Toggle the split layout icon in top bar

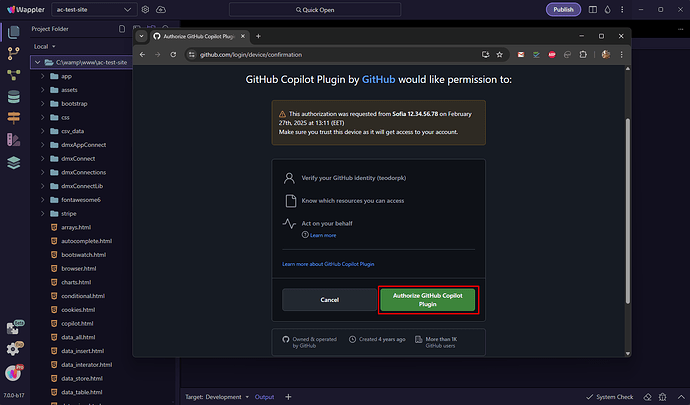pos(593,9)
